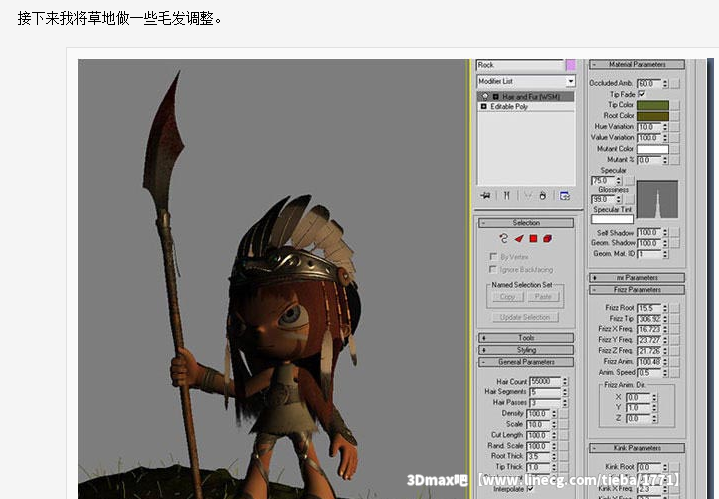Open Configure Modifier Sets icon

point(565,196)
